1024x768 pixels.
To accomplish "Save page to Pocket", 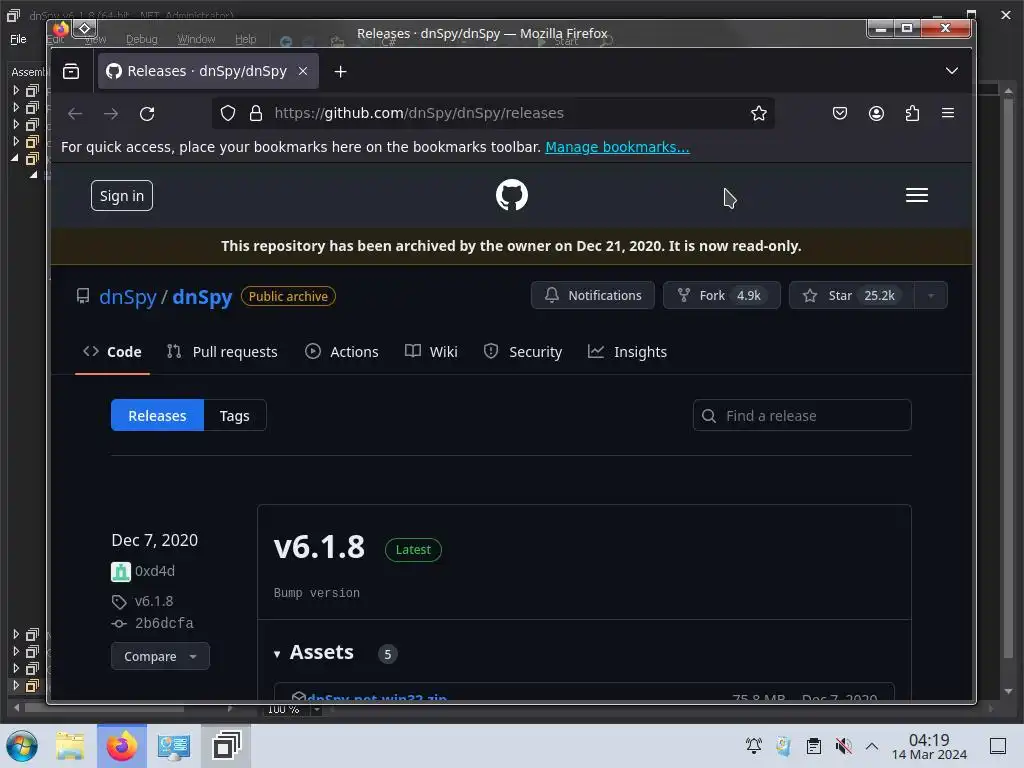I will tap(840, 113).
